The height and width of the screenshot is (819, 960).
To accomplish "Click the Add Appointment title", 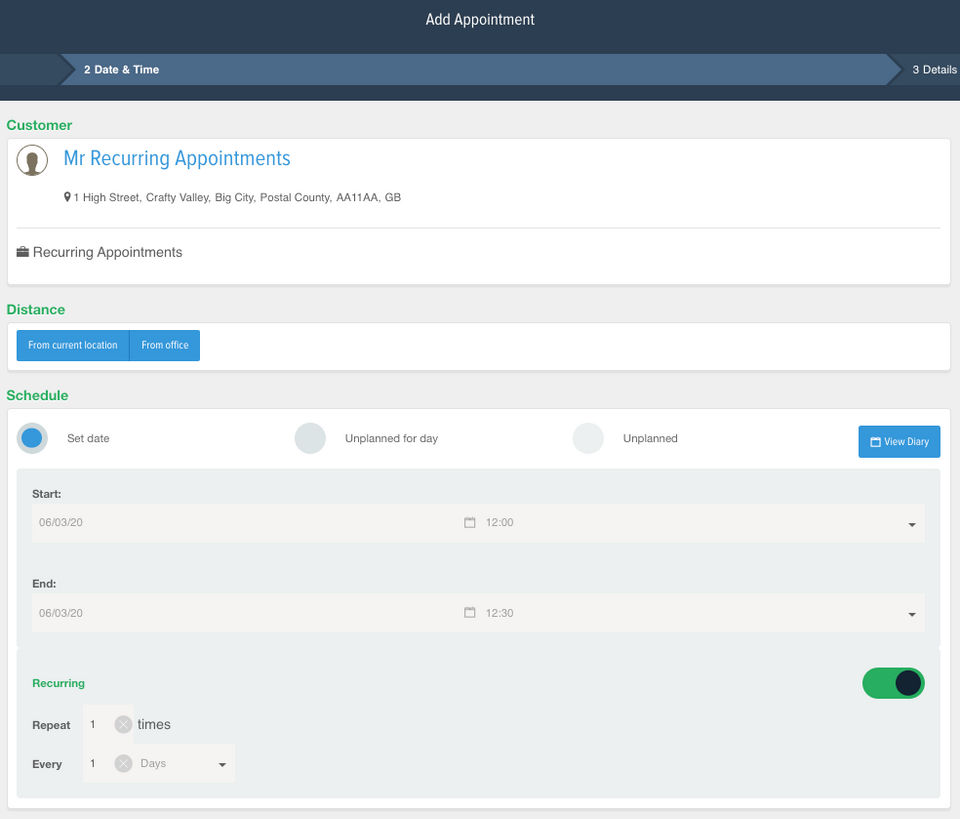I will coord(480,20).
